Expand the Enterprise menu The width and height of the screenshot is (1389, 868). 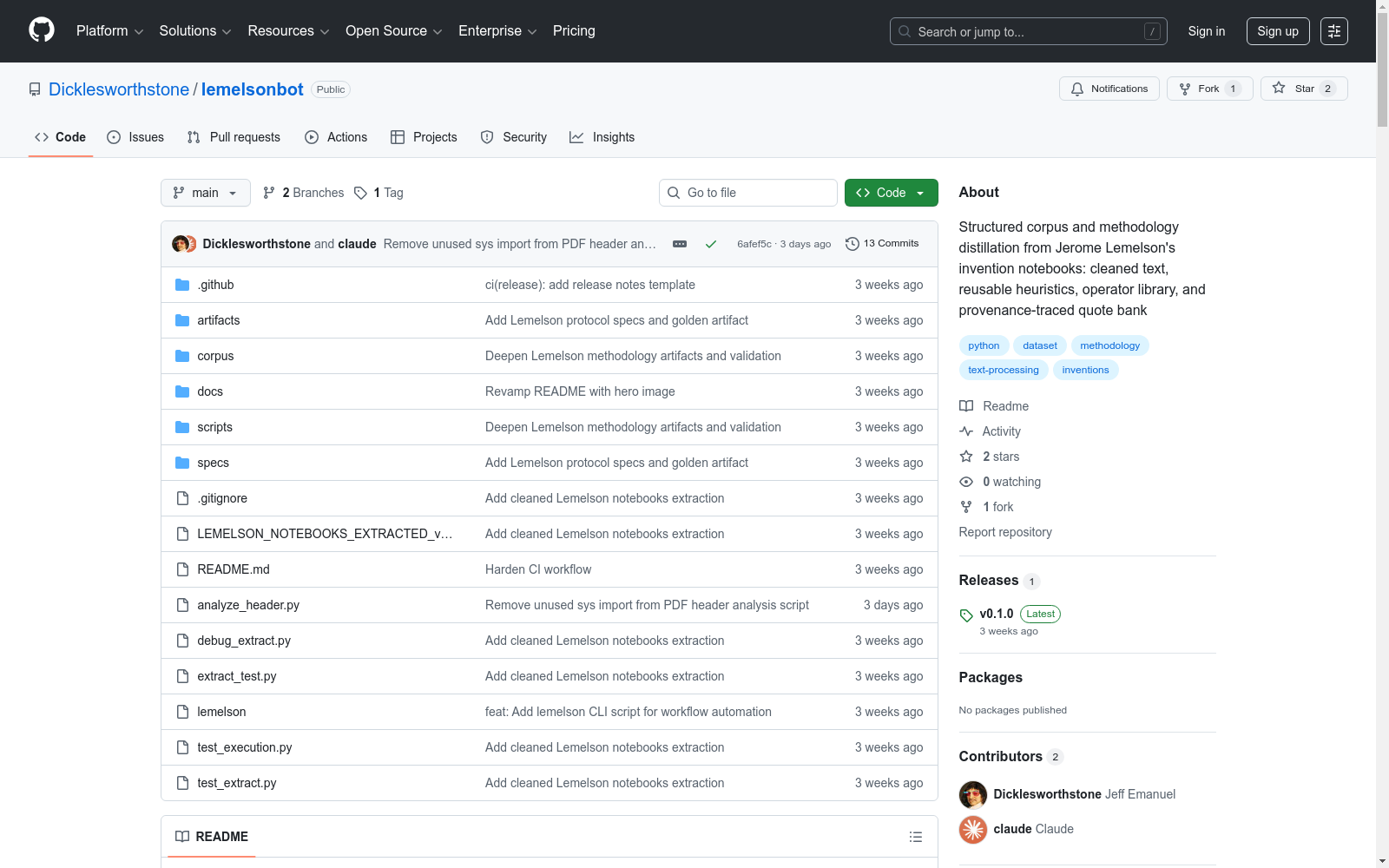point(497,31)
